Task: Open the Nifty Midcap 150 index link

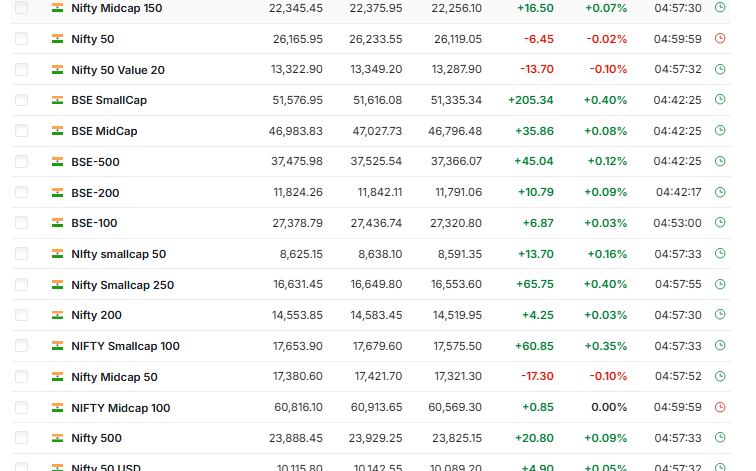Action: tap(117, 8)
